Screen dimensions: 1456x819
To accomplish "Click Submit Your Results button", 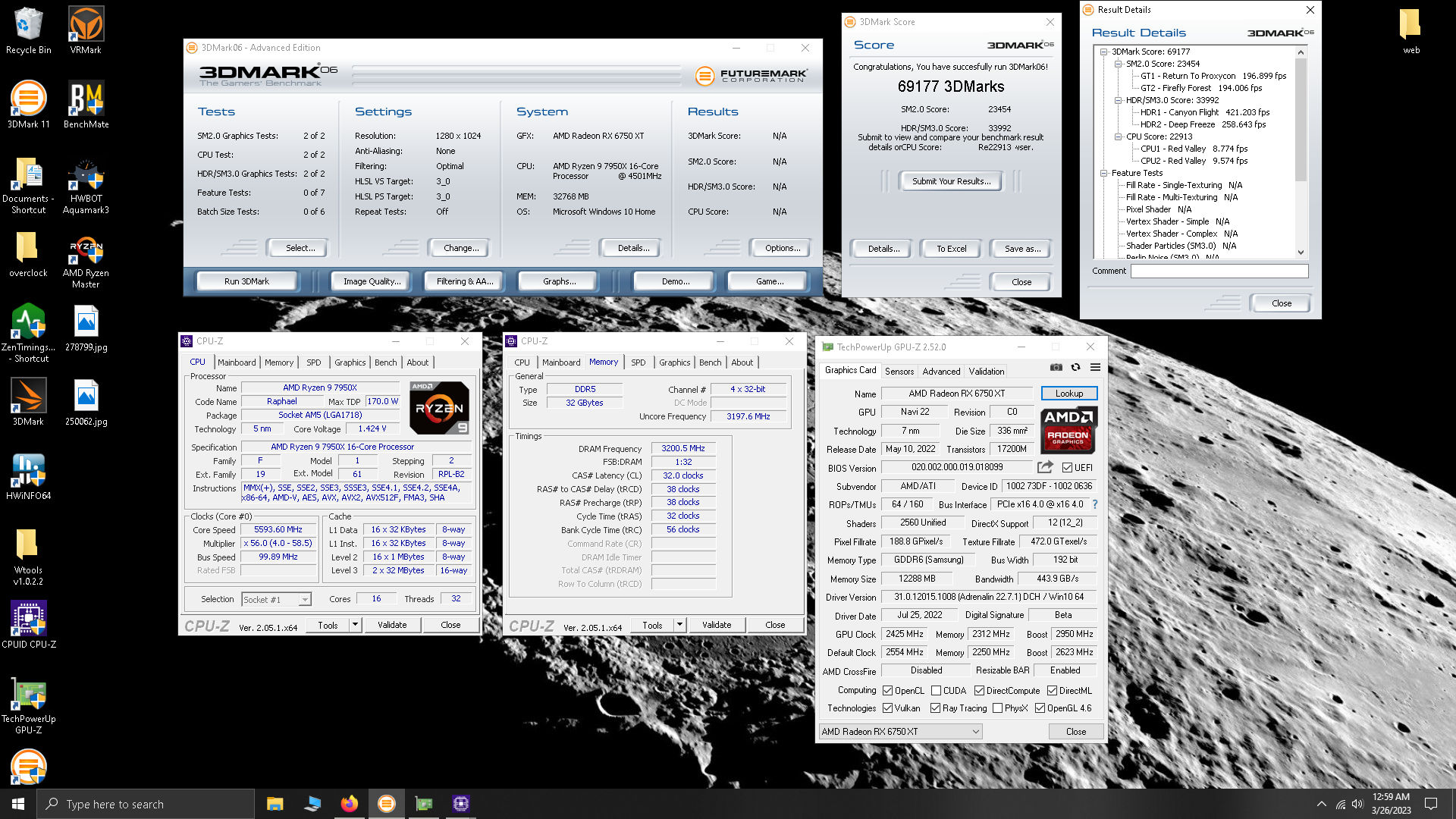I will 951,181.
